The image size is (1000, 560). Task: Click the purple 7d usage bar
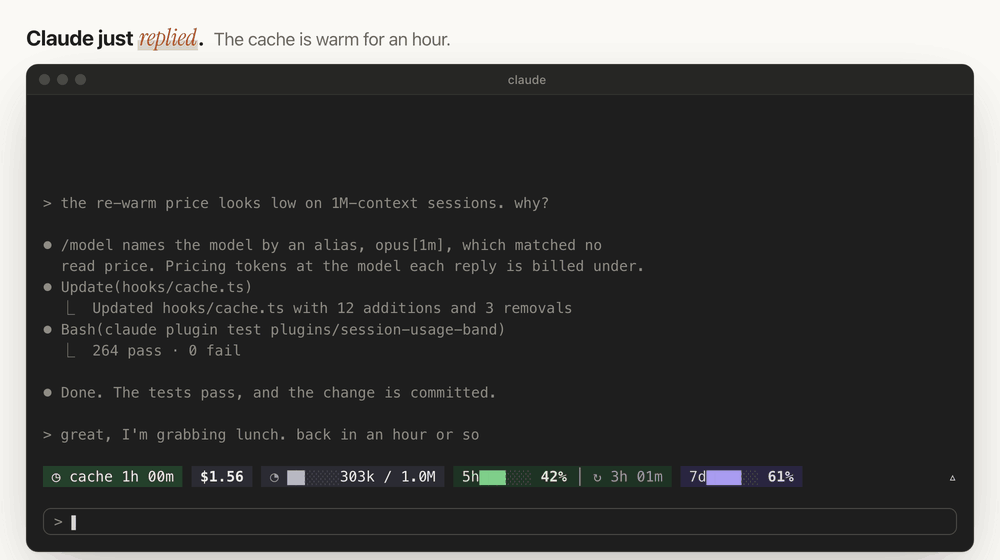[x=732, y=477]
